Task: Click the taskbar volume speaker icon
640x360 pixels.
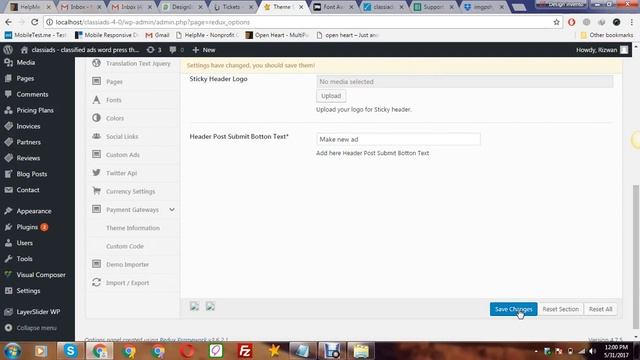Action: 592,351
